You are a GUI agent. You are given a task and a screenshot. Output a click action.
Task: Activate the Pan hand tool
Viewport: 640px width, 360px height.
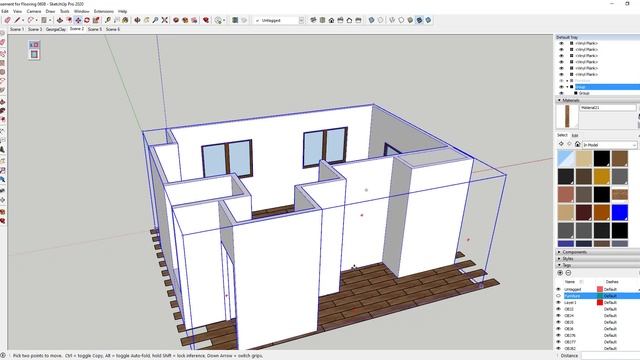[147, 20]
